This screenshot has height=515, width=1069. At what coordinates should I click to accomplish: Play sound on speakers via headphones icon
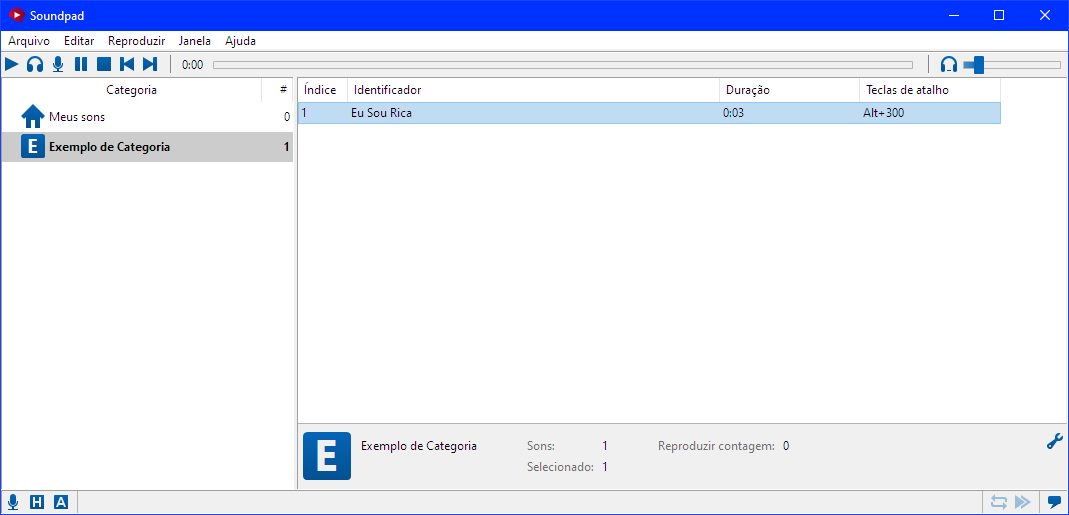tap(35, 64)
